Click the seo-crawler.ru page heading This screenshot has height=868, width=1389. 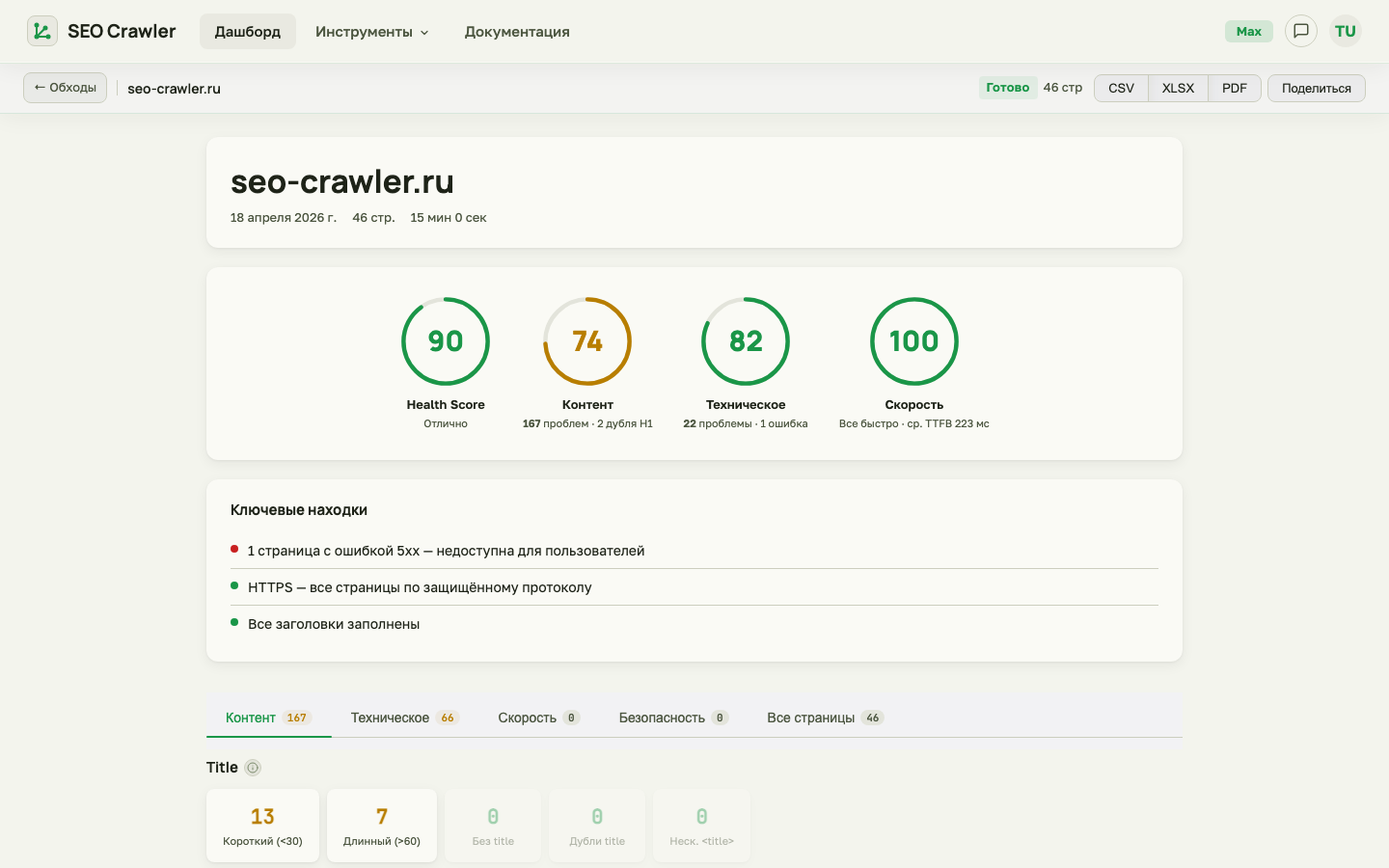point(342,181)
